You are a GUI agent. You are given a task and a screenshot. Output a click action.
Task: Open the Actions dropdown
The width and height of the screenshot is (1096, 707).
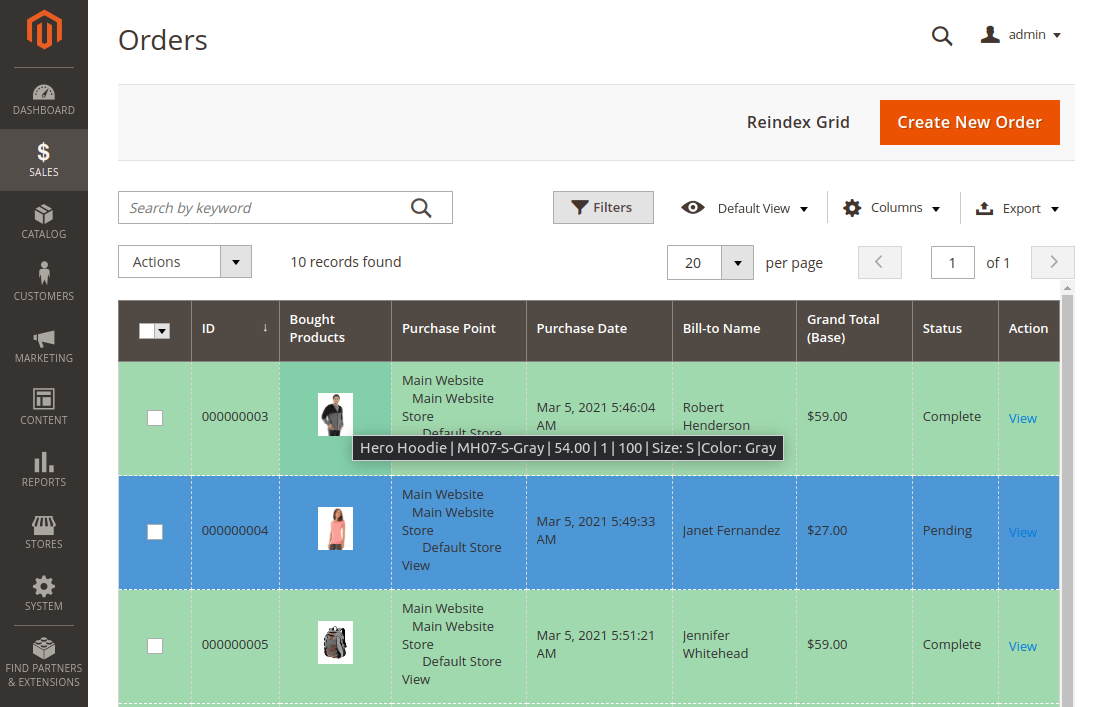tap(184, 261)
